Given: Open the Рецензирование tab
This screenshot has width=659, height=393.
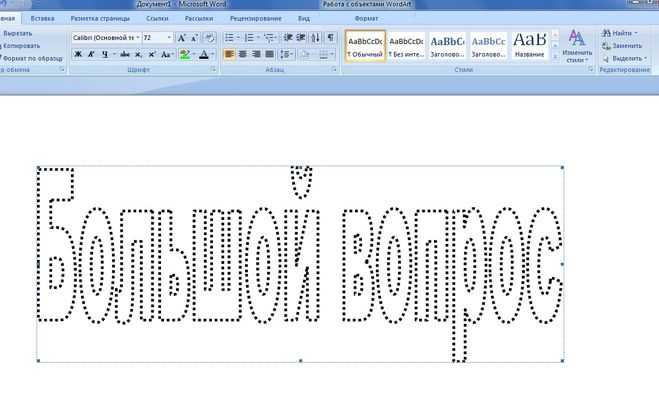Looking at the screenshot, I should (256, 18).
